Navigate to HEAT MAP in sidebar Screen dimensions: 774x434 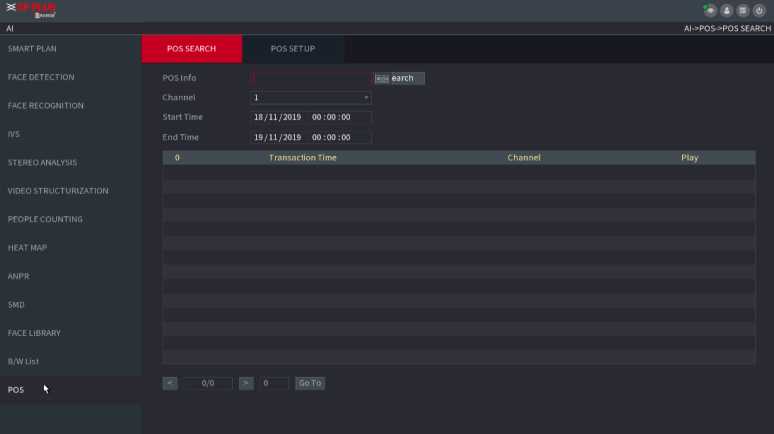[27, 248]
